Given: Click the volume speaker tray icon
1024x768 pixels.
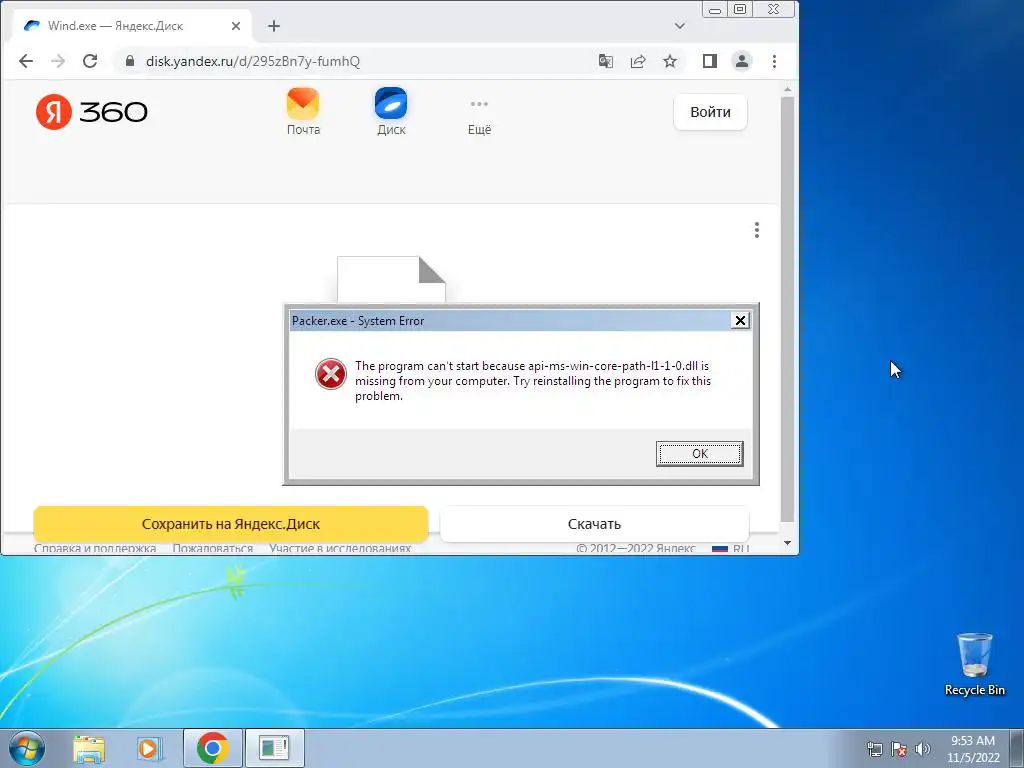Looking at the screenshot, I should [x=922, y=749].
